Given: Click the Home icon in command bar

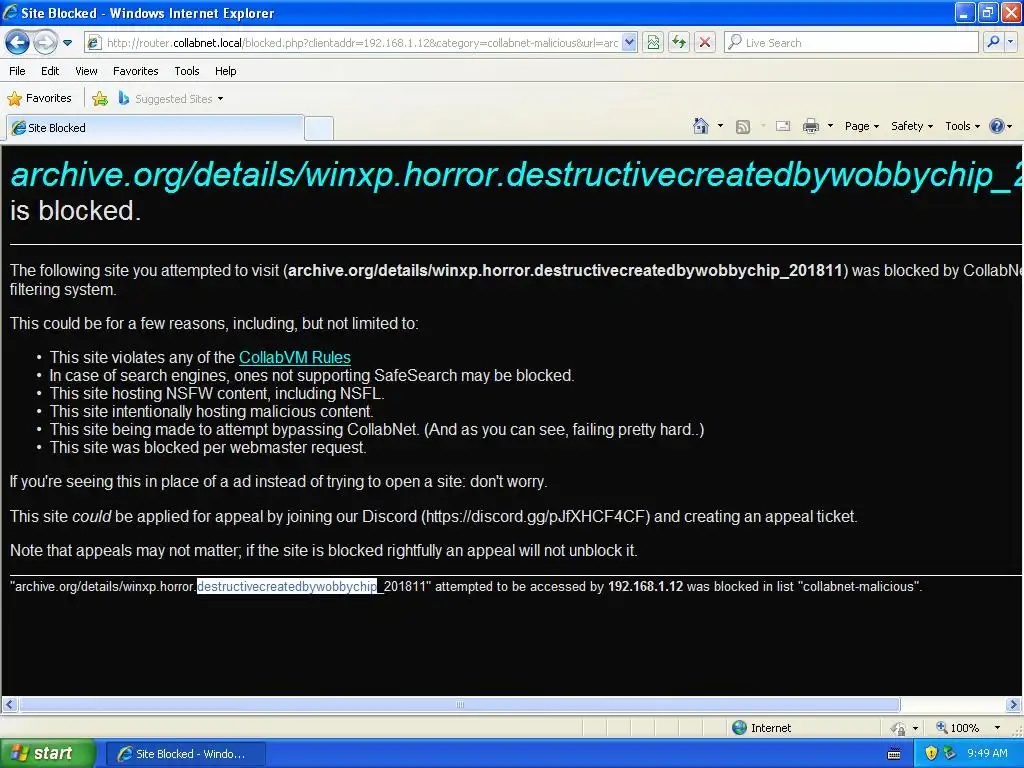Looking at the screenshot, I should (701, 126).
